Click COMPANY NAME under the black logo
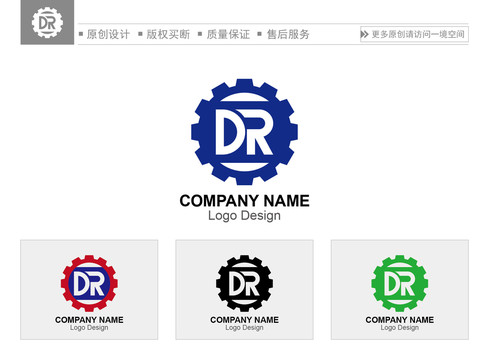This screenshot has width=489, height=360. [244, 320]
